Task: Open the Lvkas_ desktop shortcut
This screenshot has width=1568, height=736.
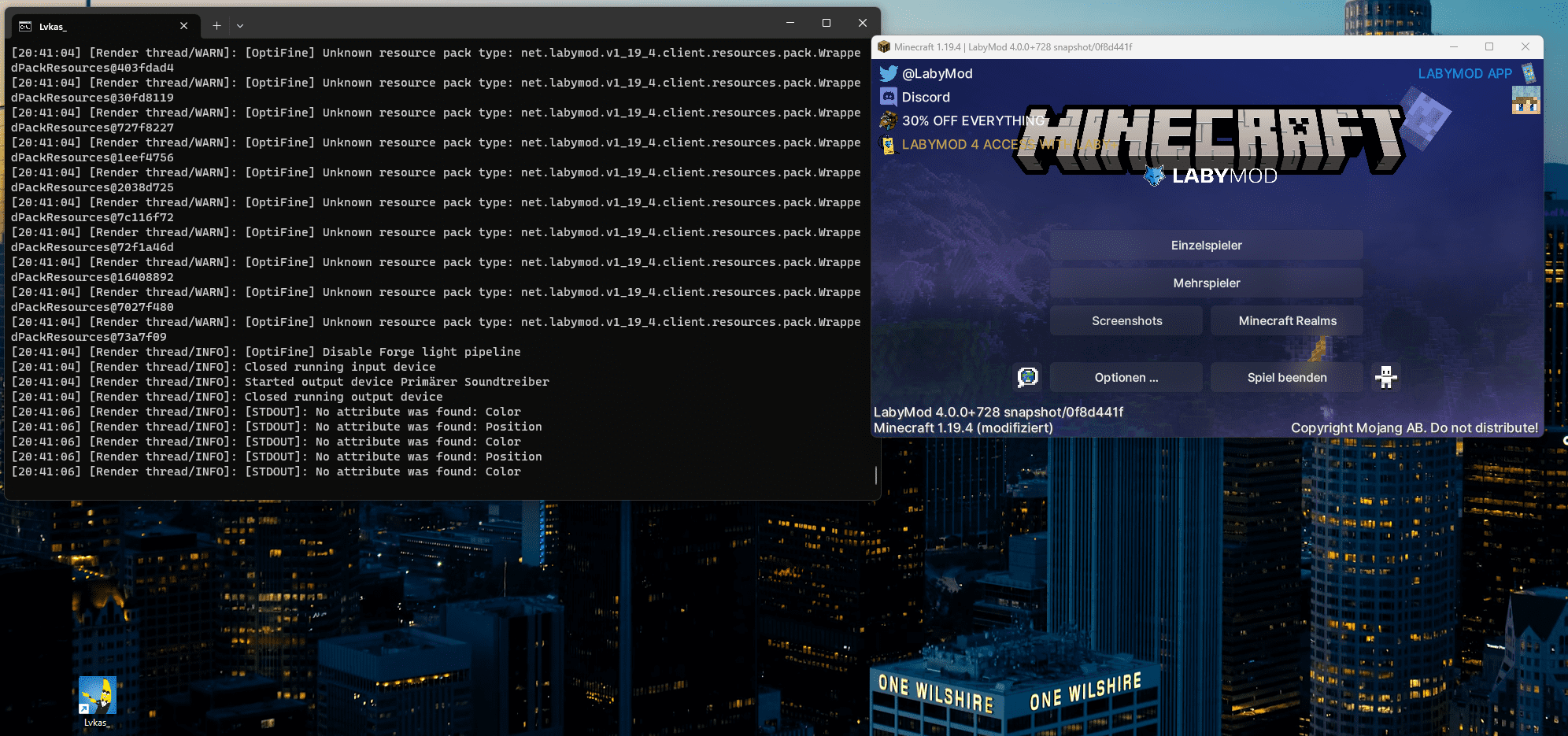Action: point(96,697)
